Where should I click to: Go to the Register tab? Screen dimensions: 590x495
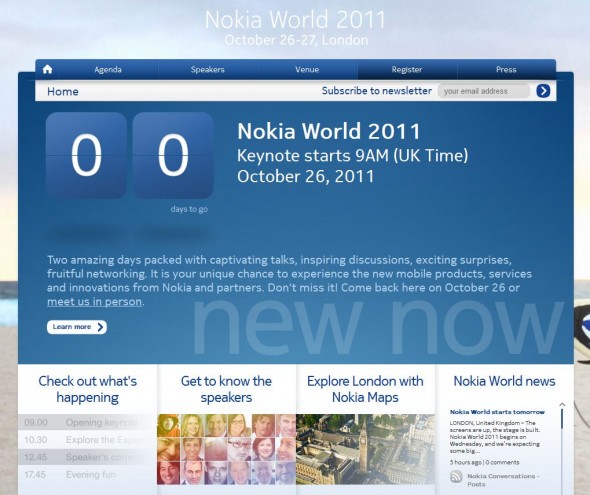pos(407,70)
